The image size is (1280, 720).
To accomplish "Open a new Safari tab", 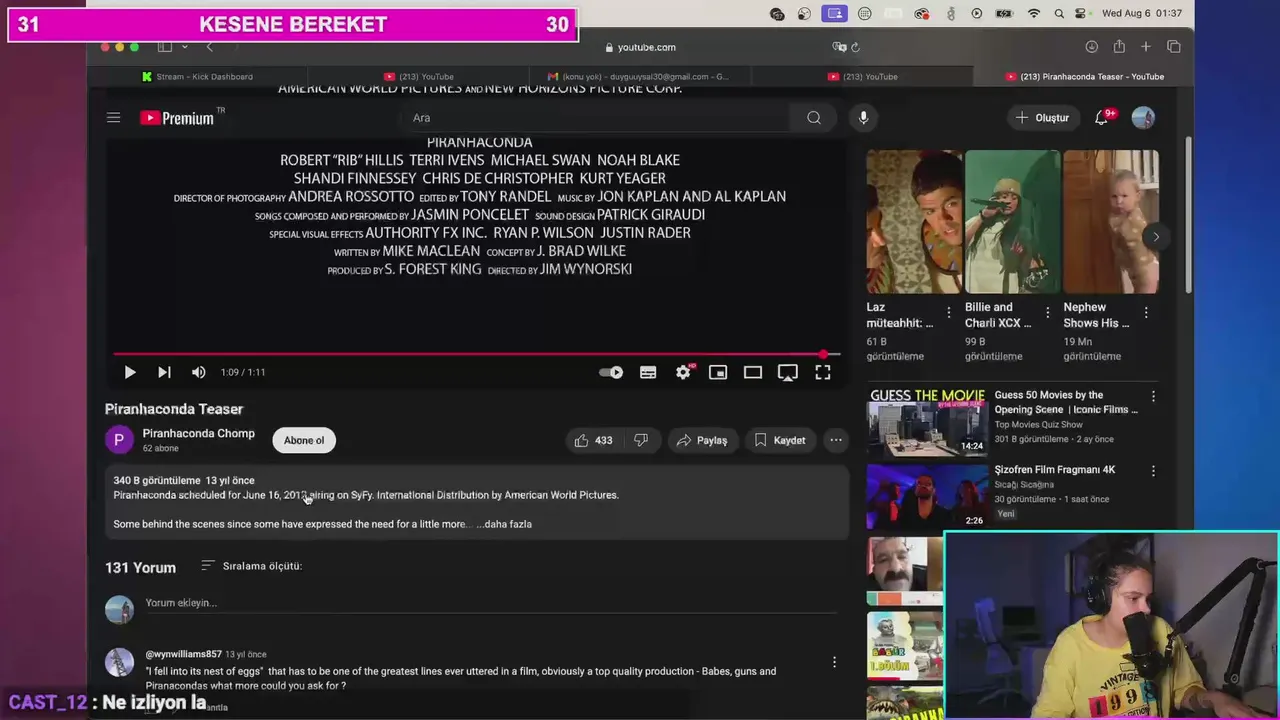I will click(1146, 47).
